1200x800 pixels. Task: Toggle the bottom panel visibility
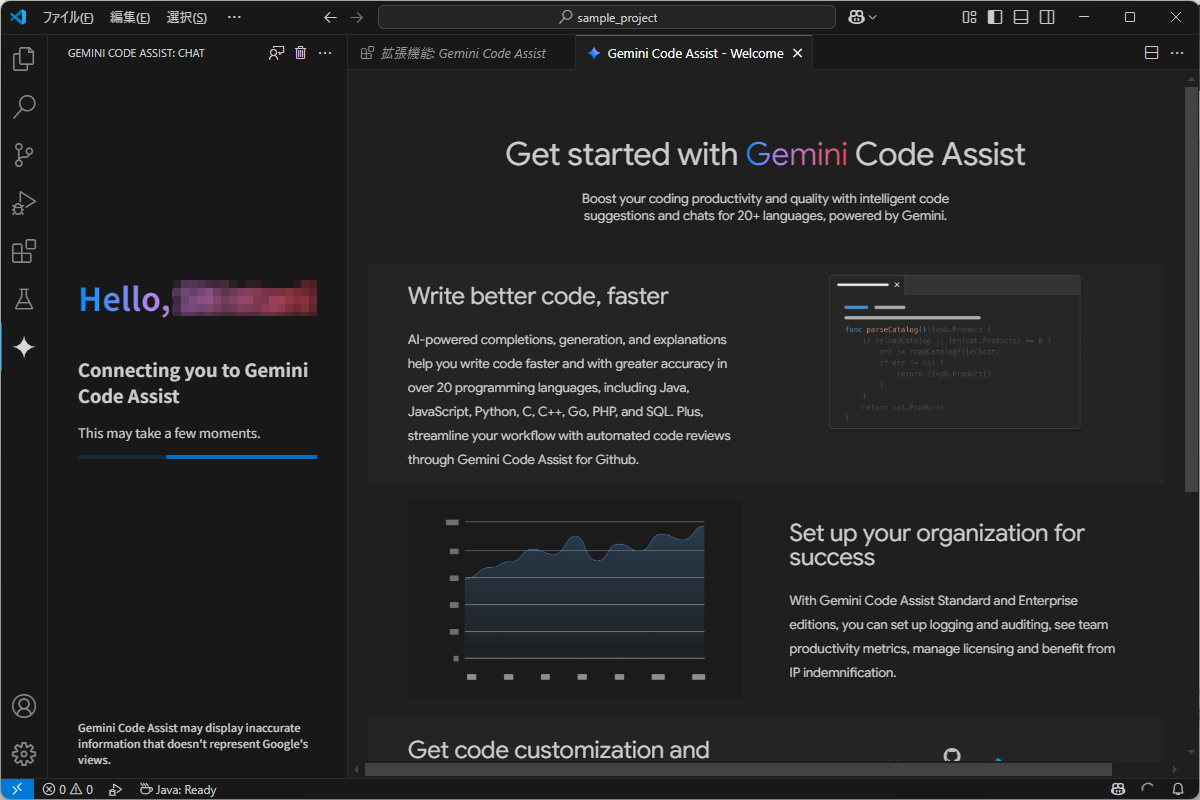coord(1020,16)
